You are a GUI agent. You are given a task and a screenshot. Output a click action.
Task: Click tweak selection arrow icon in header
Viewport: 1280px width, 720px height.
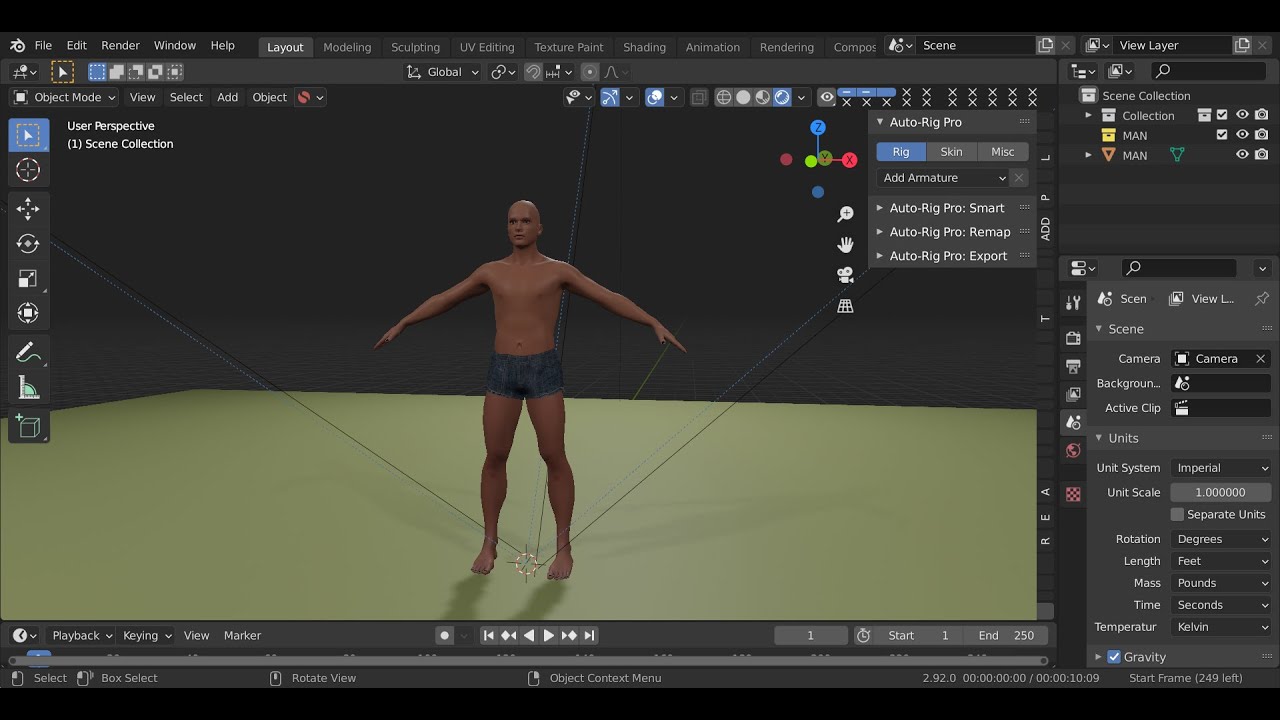click(x=62, y=72)
